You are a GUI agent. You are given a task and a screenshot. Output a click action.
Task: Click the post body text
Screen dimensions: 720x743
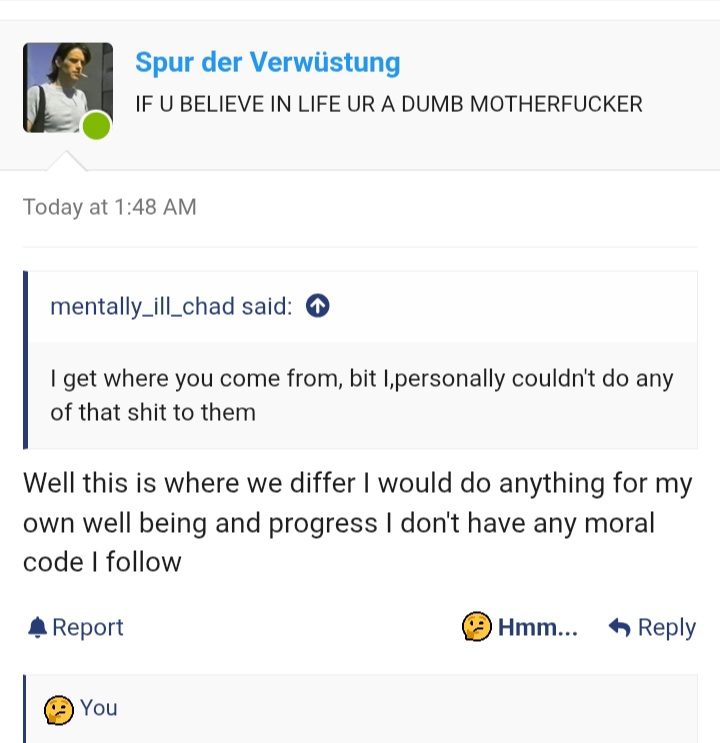click(x=358, y=523)
